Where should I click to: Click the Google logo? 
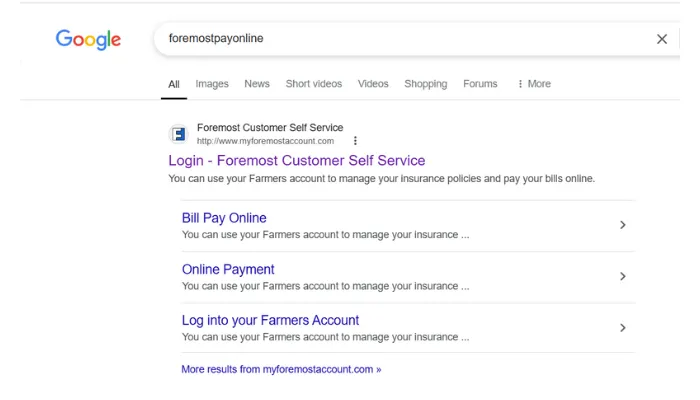click(88, 40)
